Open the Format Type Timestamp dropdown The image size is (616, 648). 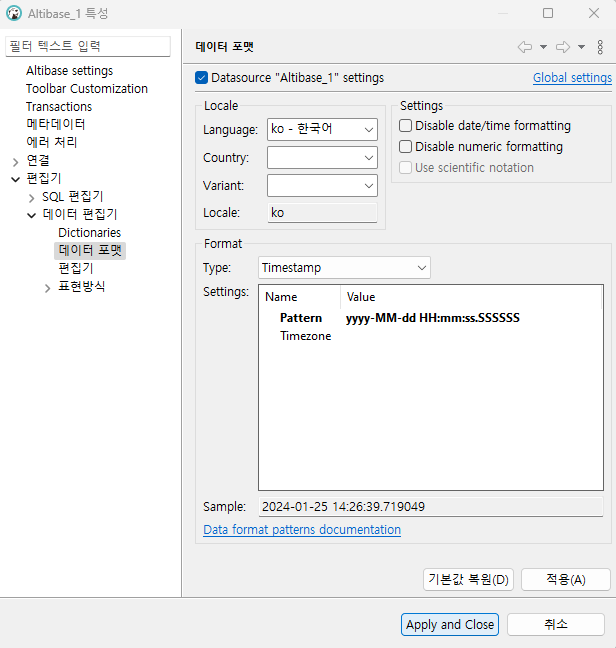tap(344, 267)
